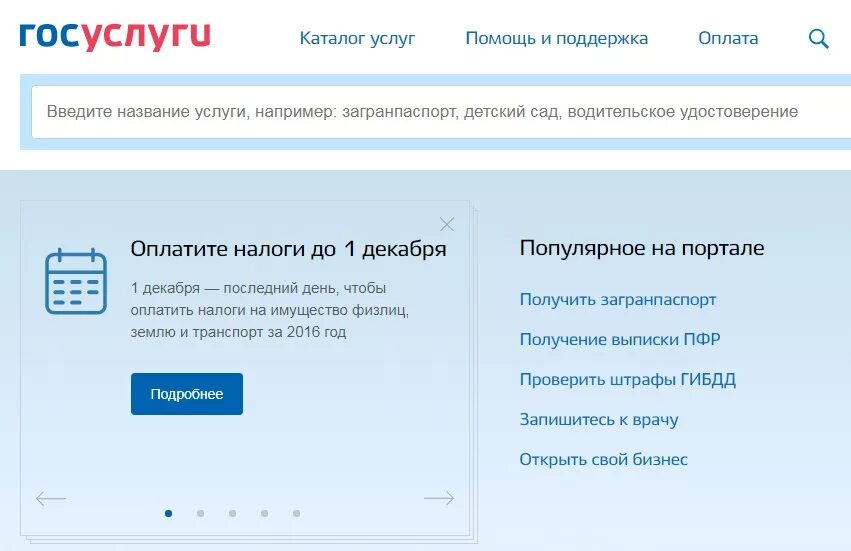Open Получение выписки ПФР link
Viewport: 851px width, 551px height.
tap(620, 339)
